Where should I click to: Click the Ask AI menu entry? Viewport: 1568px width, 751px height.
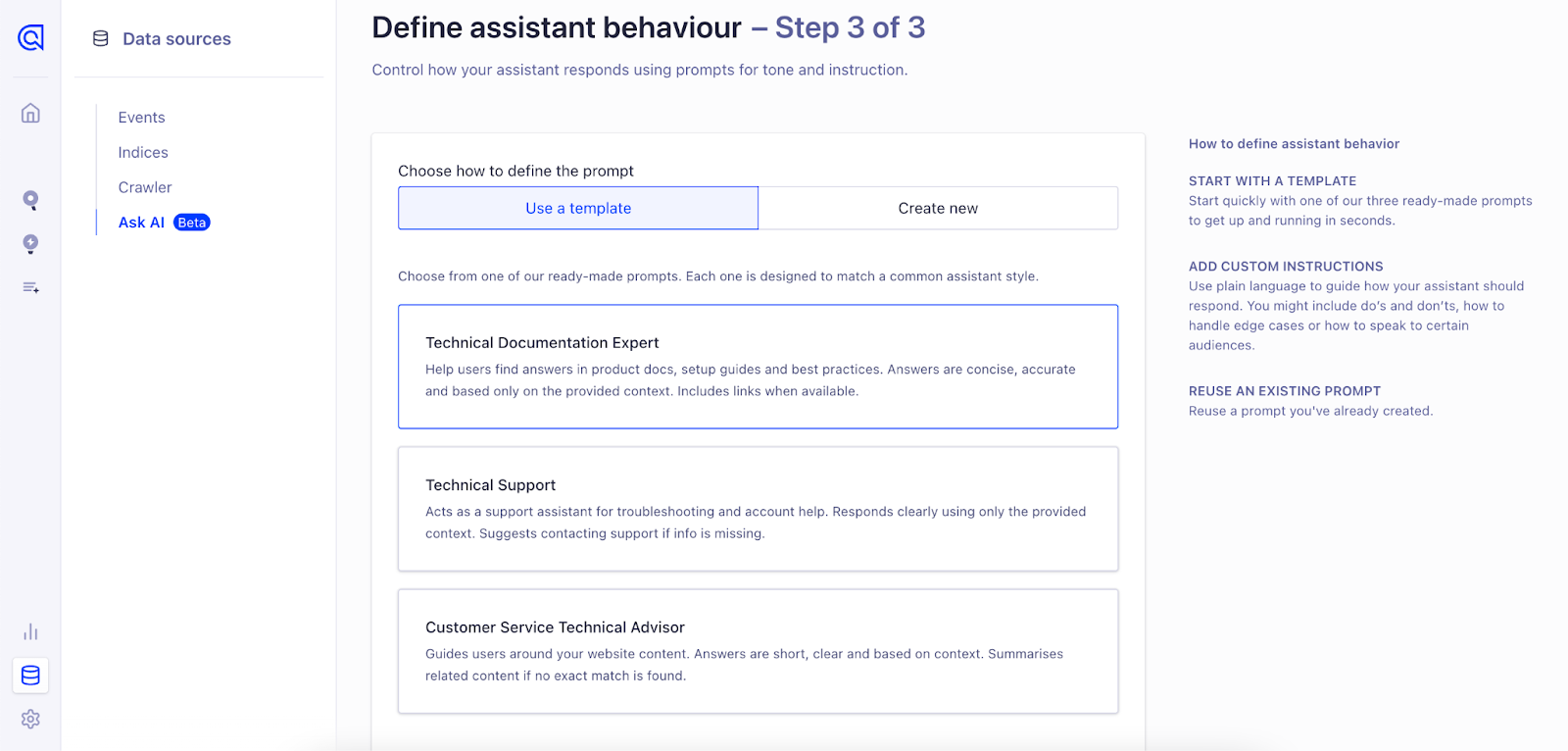click(x=141, y=223)
